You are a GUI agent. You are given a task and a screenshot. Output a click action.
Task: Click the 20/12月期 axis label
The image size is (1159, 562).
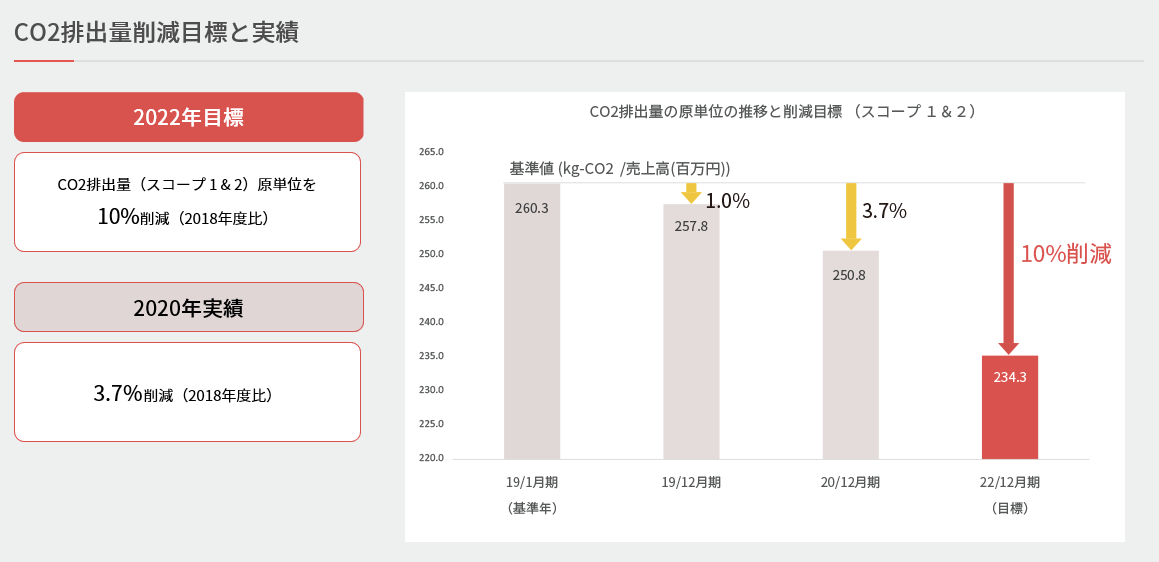(x=850, y=482)
